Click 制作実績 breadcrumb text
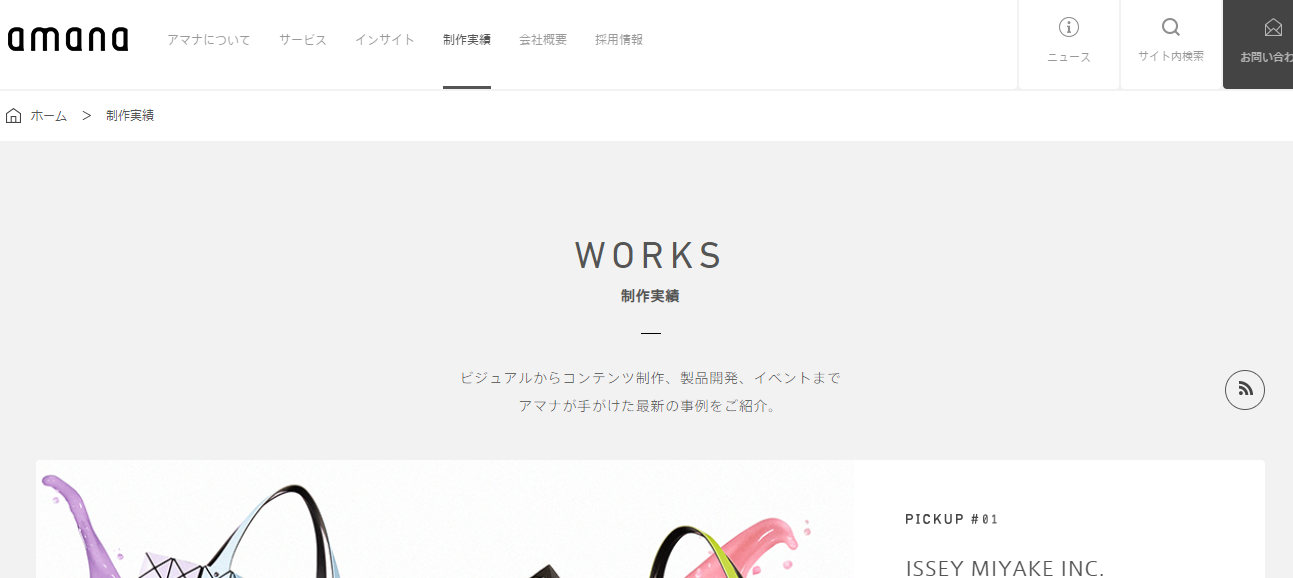Screen dimensions: 1293x578 pos(130,116)
